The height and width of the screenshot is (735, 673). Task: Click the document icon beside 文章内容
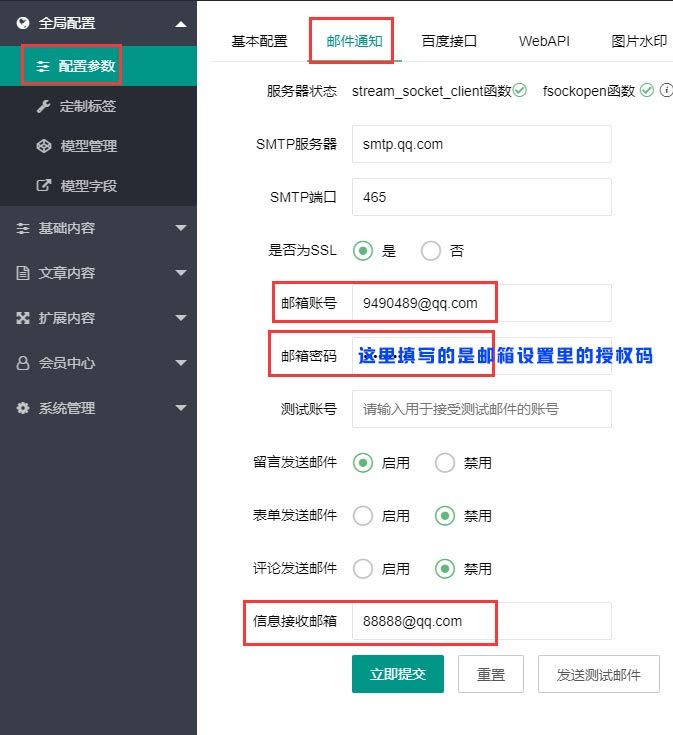(23, 273)
